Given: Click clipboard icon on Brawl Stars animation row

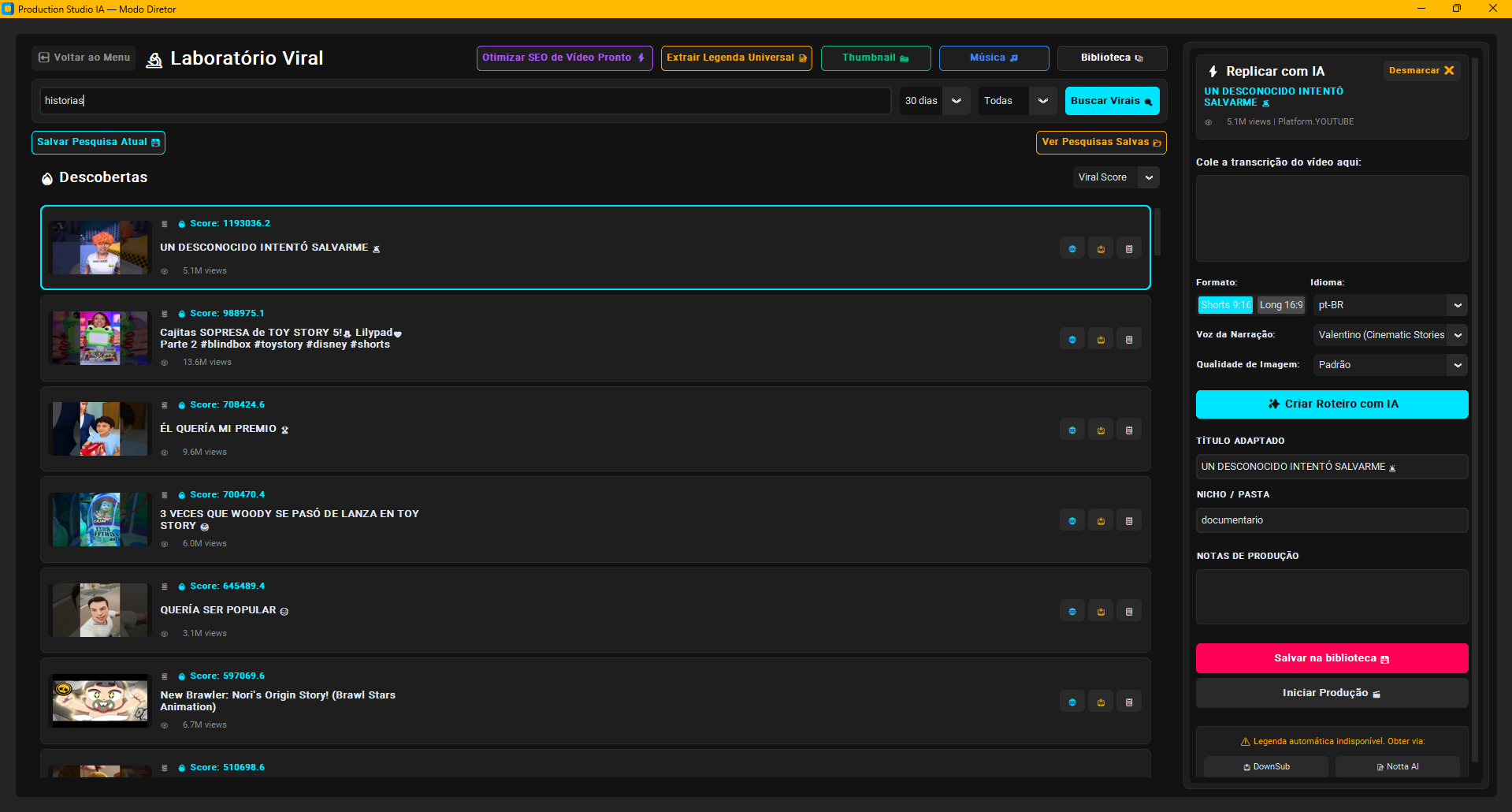Looking at the screenshot, I should point(1129,702).
